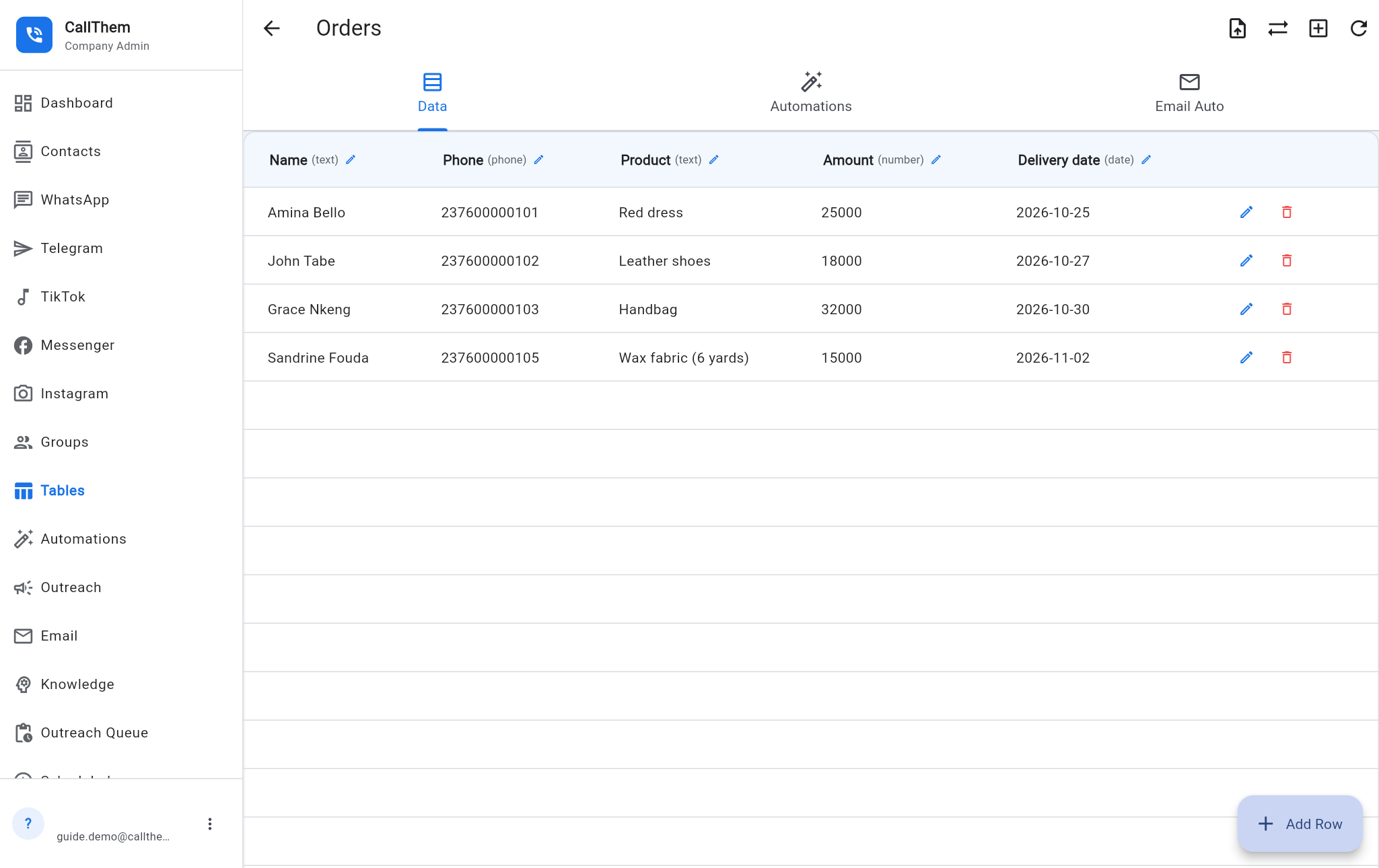
Task: Edit the Sandrine Fouda row
Action: click(1246, 358)
